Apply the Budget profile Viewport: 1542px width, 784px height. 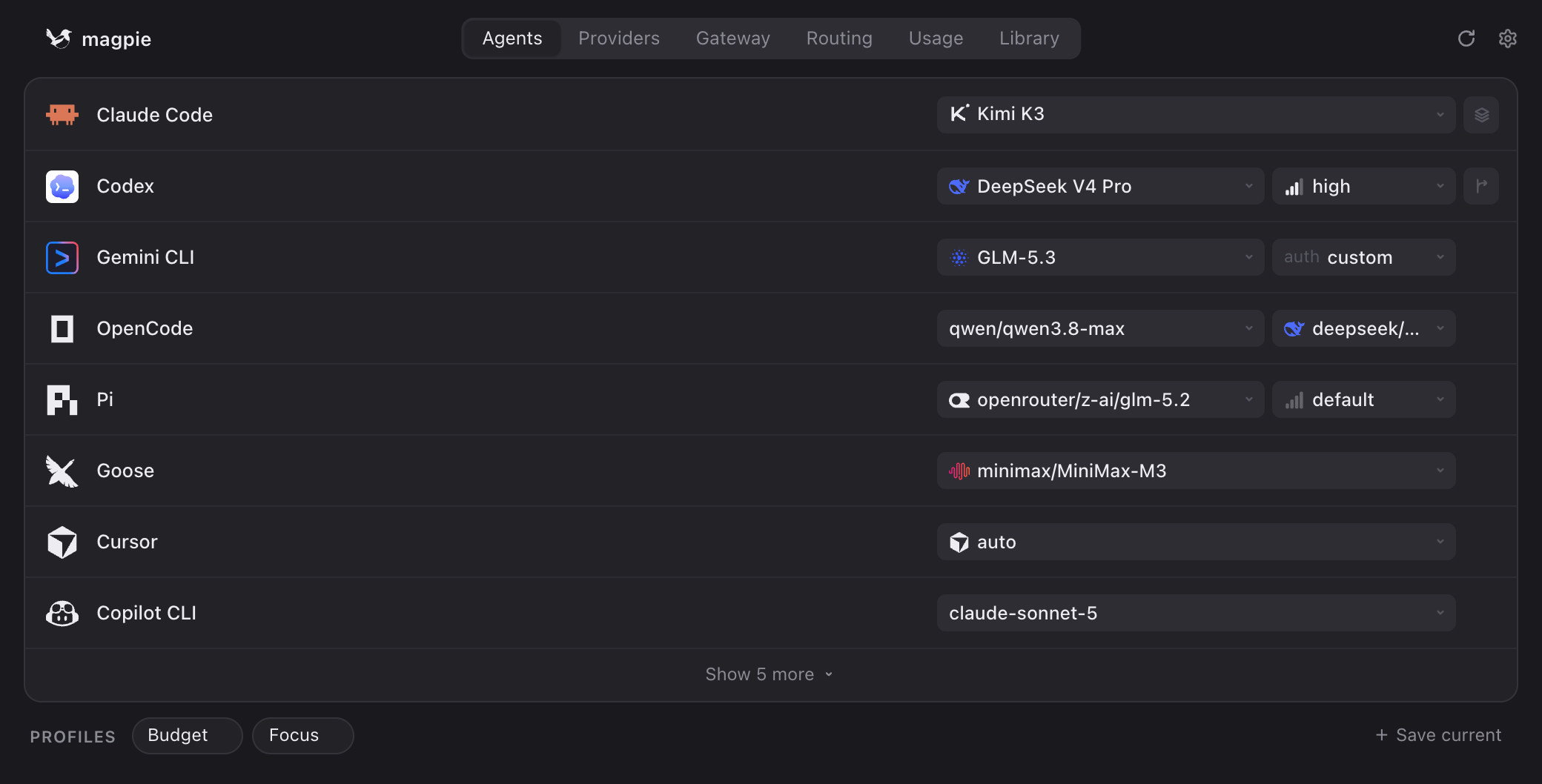point(188,736)
